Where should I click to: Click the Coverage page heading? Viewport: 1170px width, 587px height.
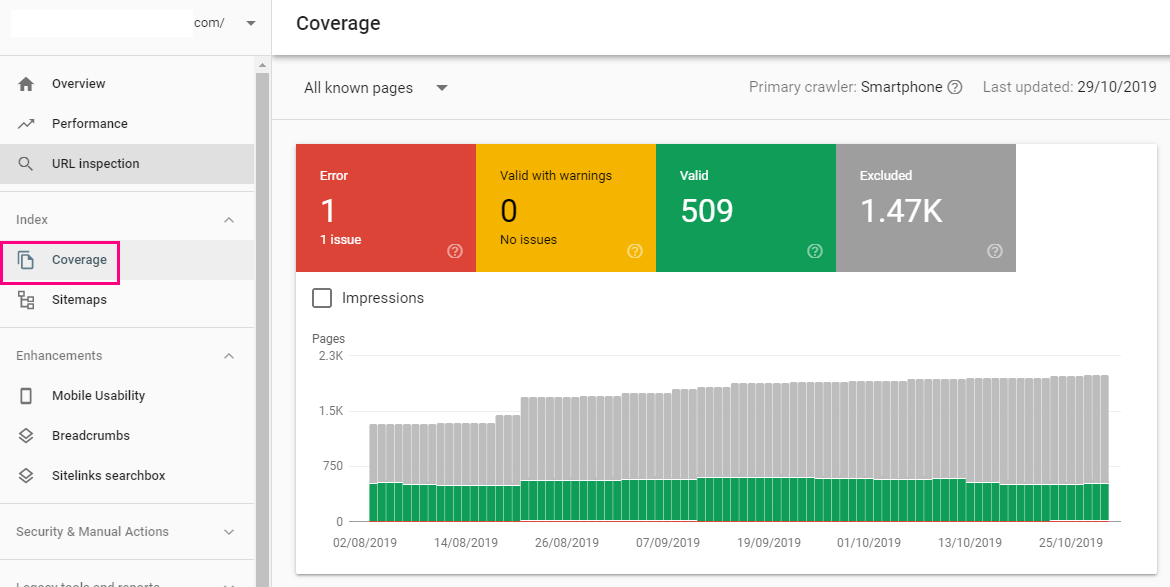[x=338, y=23]
